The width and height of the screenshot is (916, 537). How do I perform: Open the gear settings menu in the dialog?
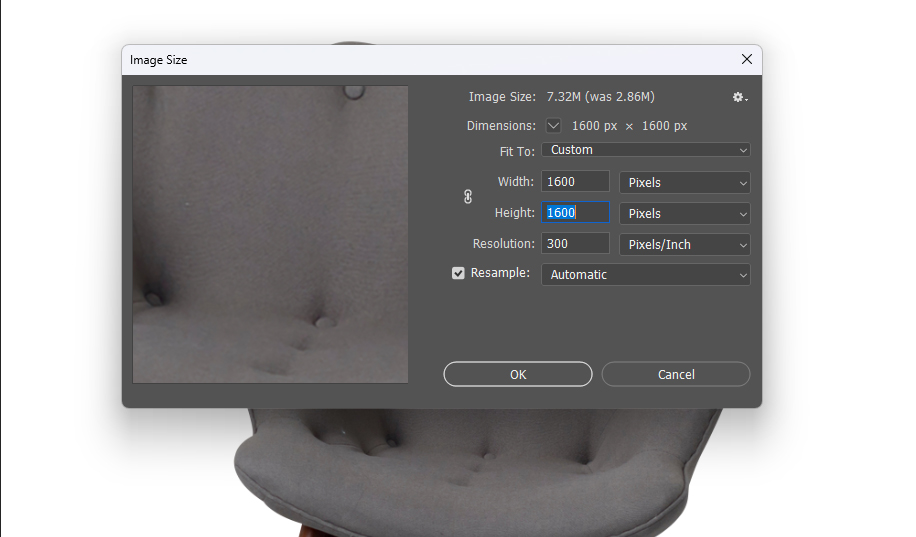click(739, 97)
